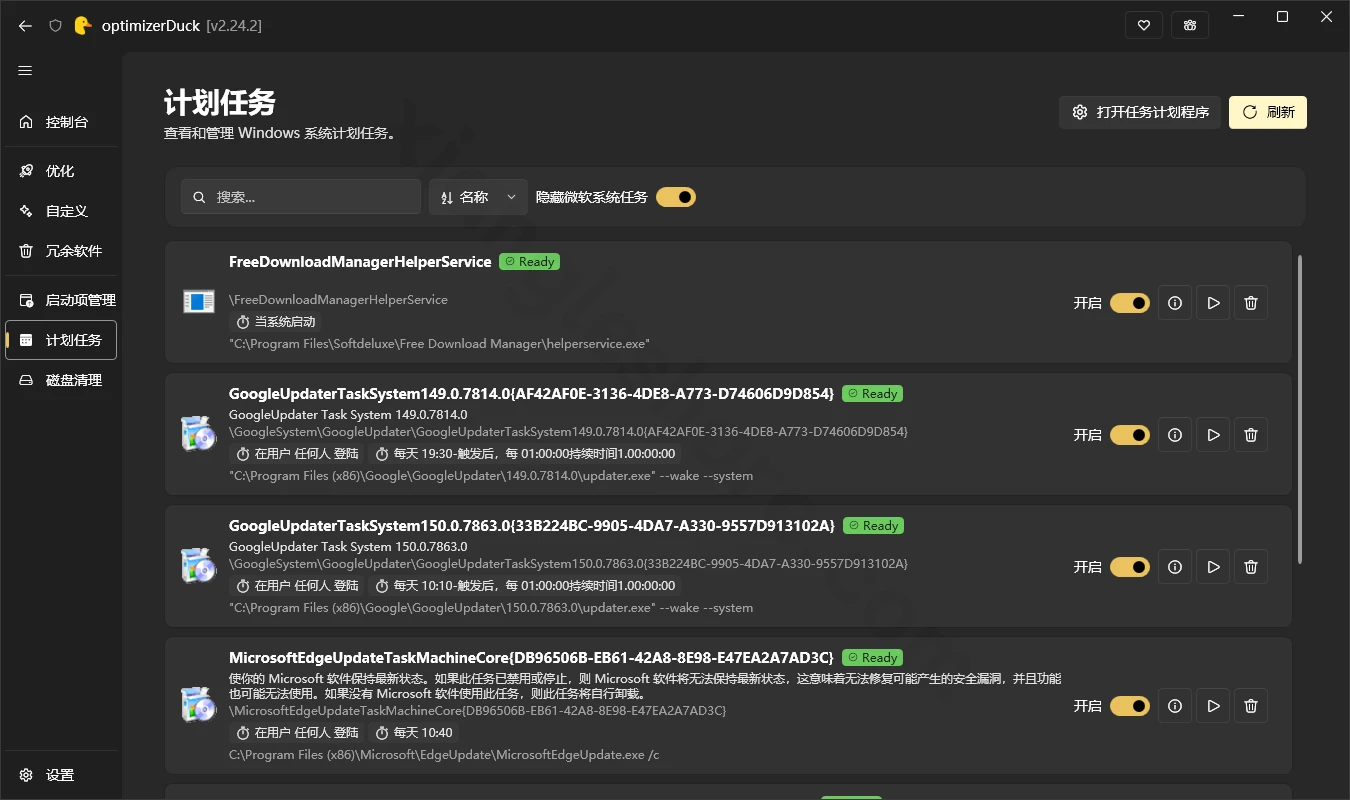Click GoogleUpdaterTaskSystem150 installer icon
This screenshot has height=800, width=1350.
coord(198,566)
